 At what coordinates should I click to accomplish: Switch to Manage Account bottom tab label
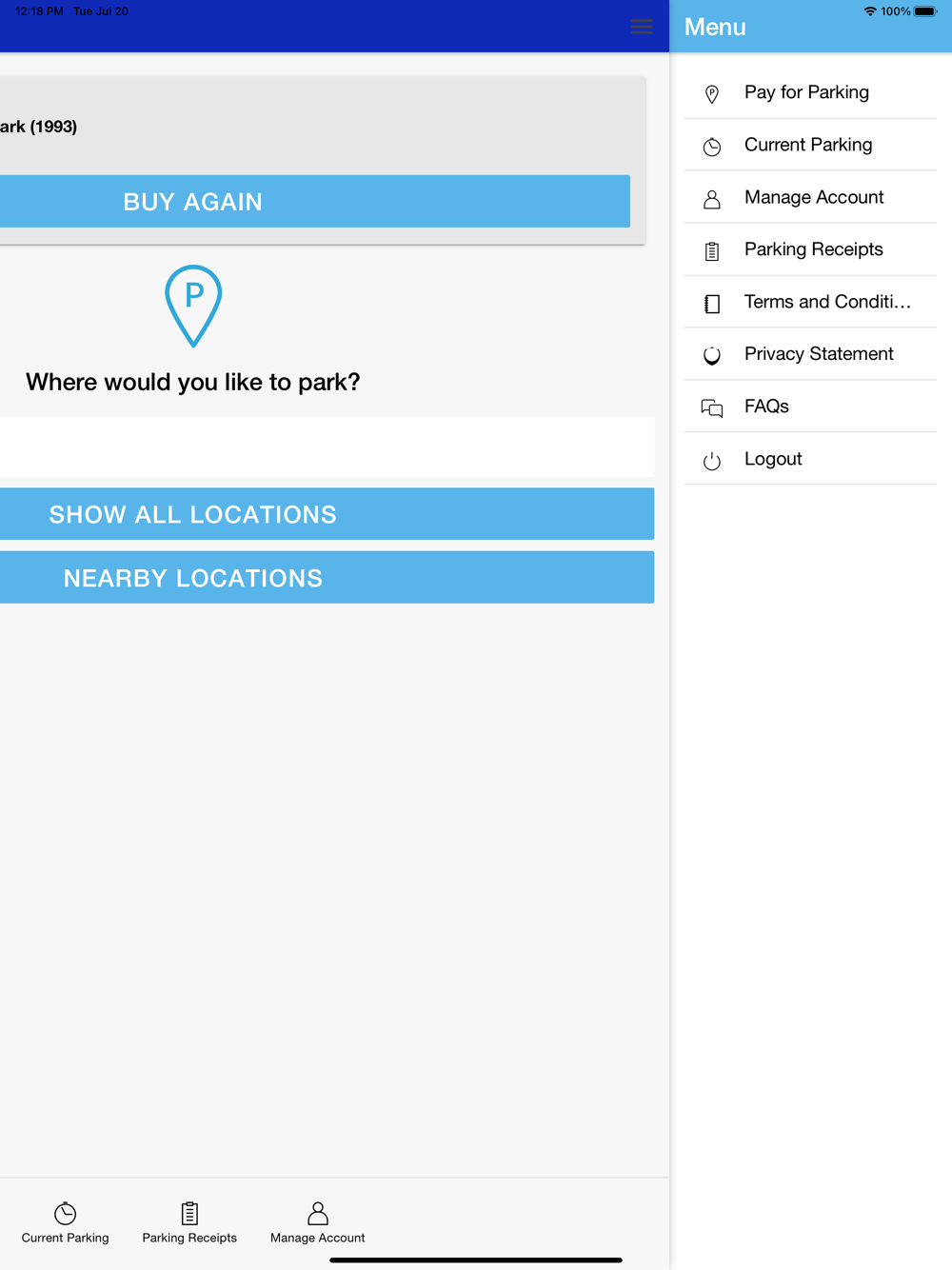click(x=318, y=1238)
